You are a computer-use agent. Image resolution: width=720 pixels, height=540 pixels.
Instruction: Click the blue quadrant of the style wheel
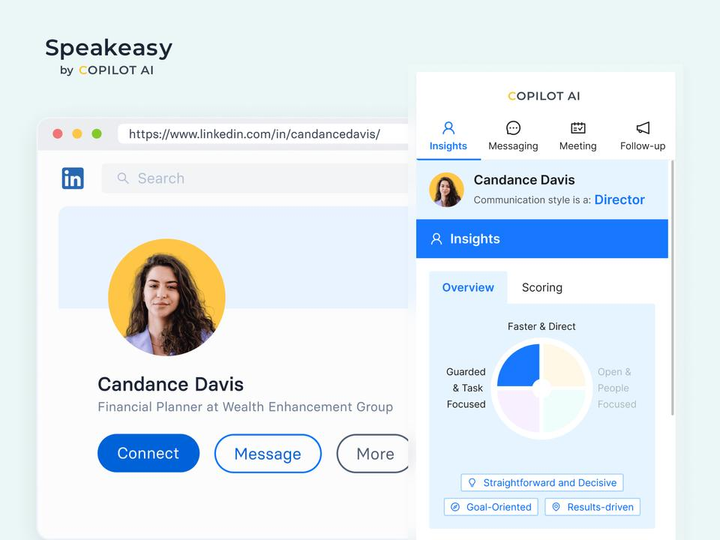[x=522, y=368]
